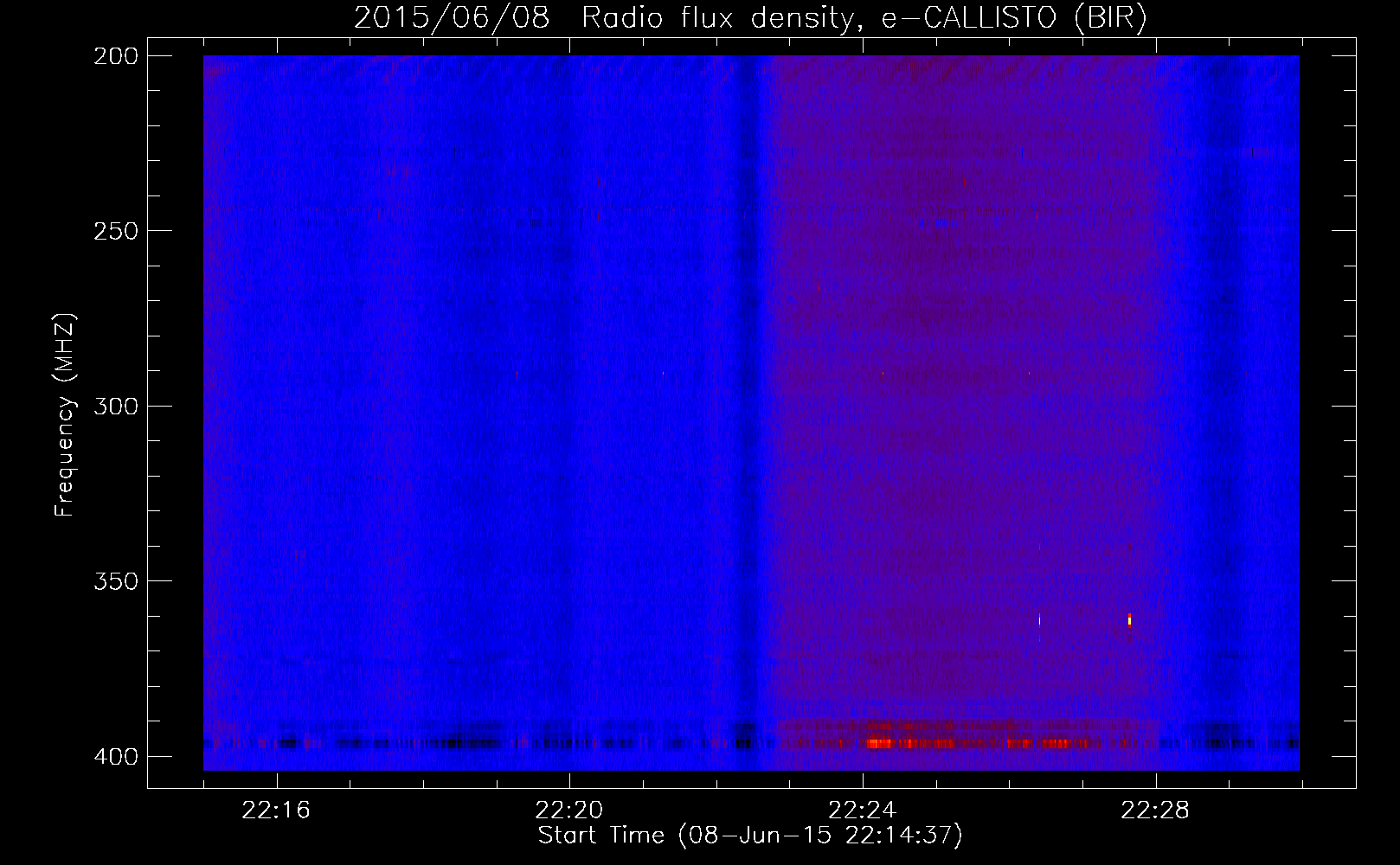
Task: Click the 'Start Time (08-Jun-15 22:14:37)' label
Action: [x=750, y=836]
